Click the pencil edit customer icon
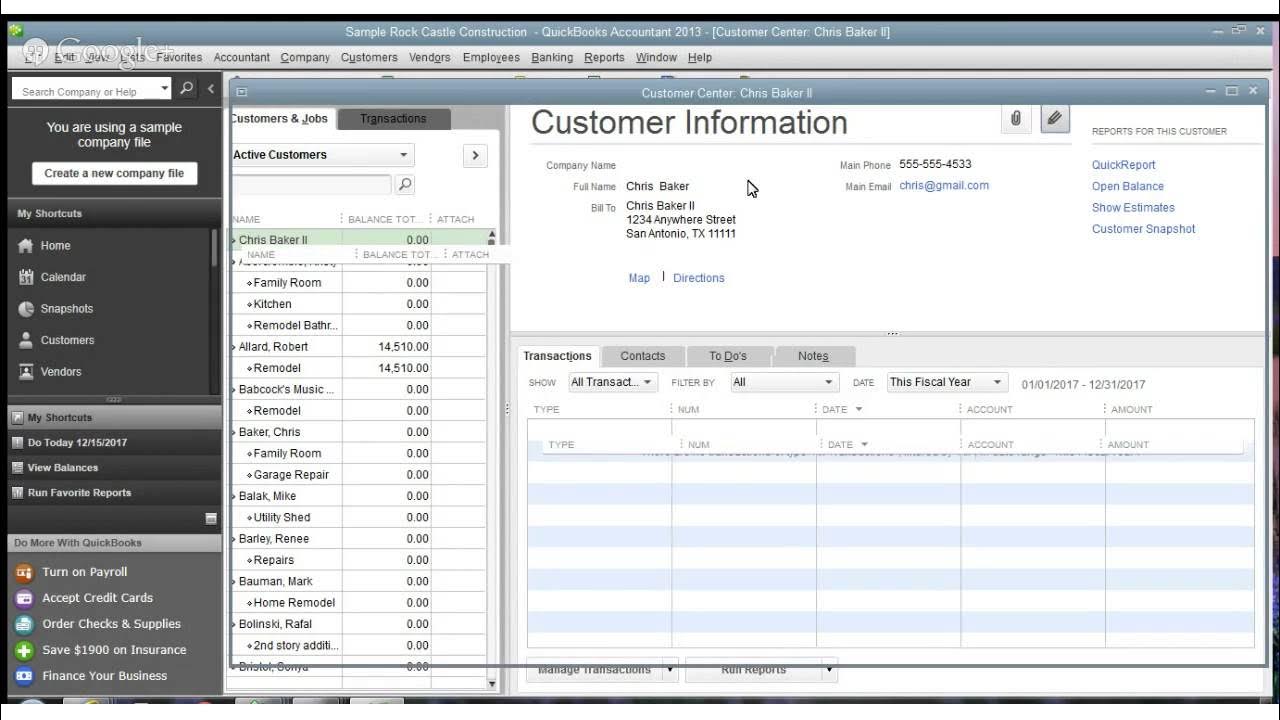 click(x=1054, y=119)
